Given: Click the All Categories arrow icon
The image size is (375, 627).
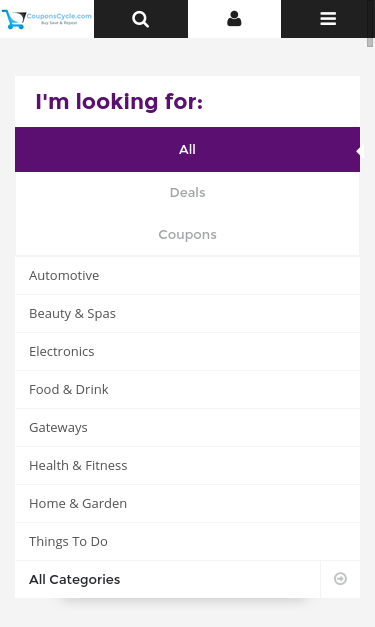Looking at the screenshot, I should click(x=340, y=579).
